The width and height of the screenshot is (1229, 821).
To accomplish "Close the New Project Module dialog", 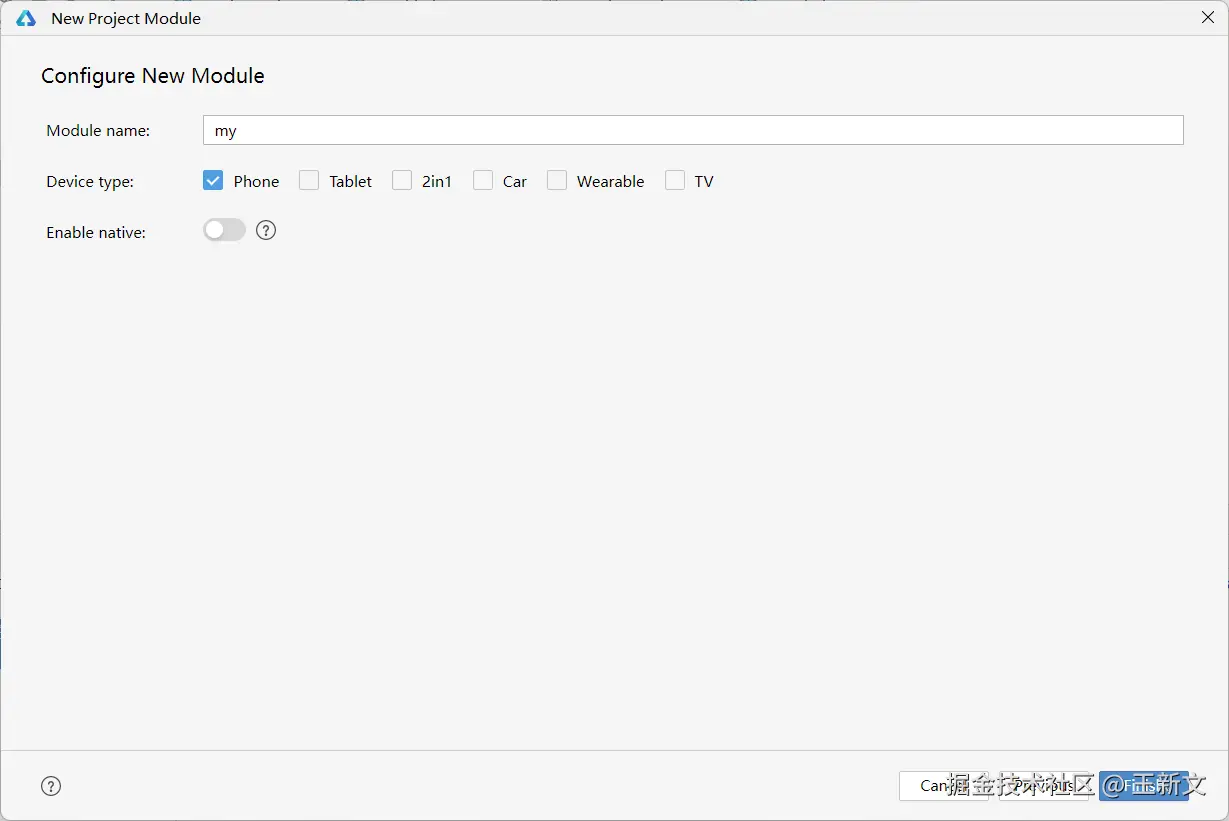I will [x=1207, y=17].
